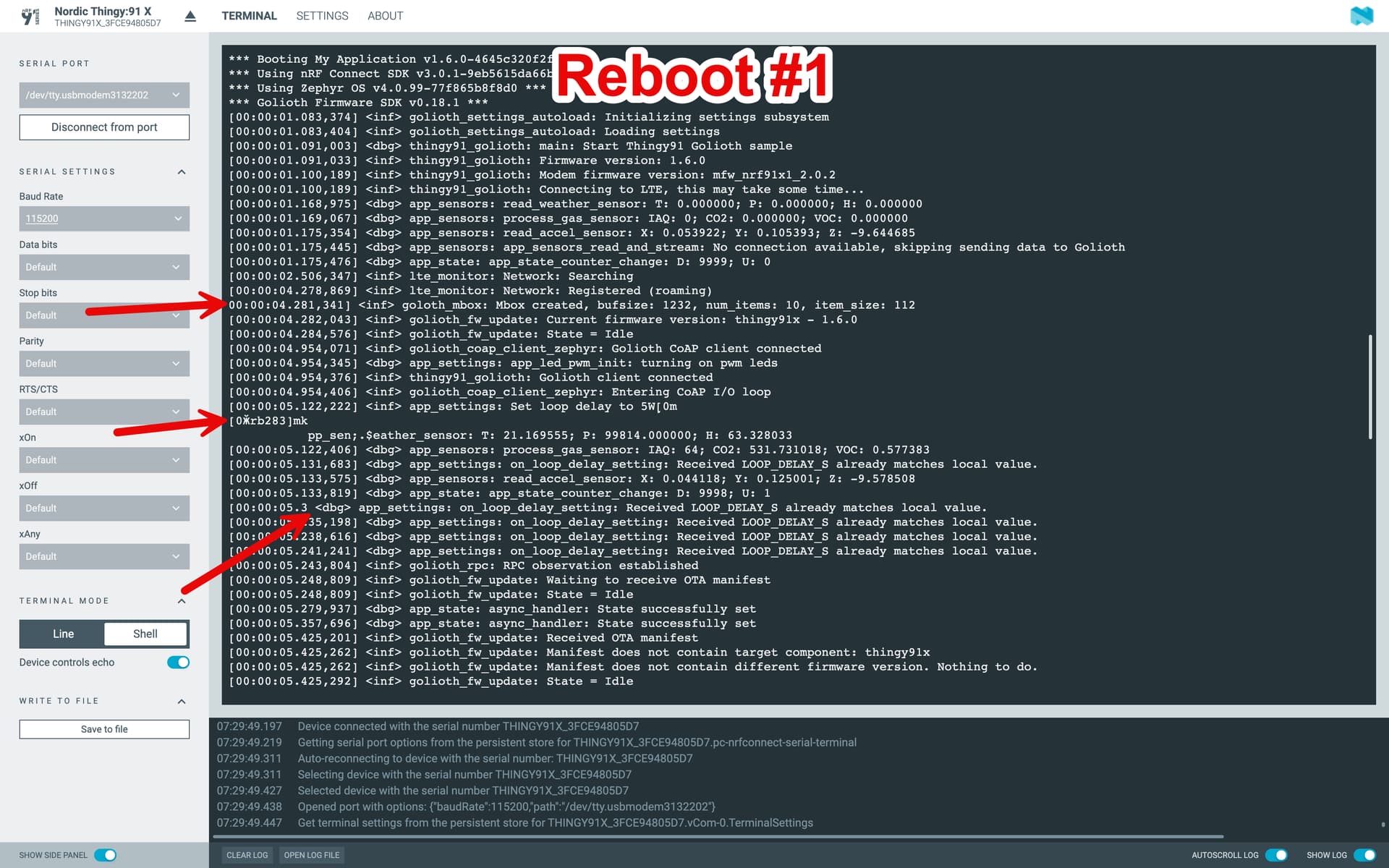Switch to the Settings tab
1389x868 pixels.
[322, 16]
